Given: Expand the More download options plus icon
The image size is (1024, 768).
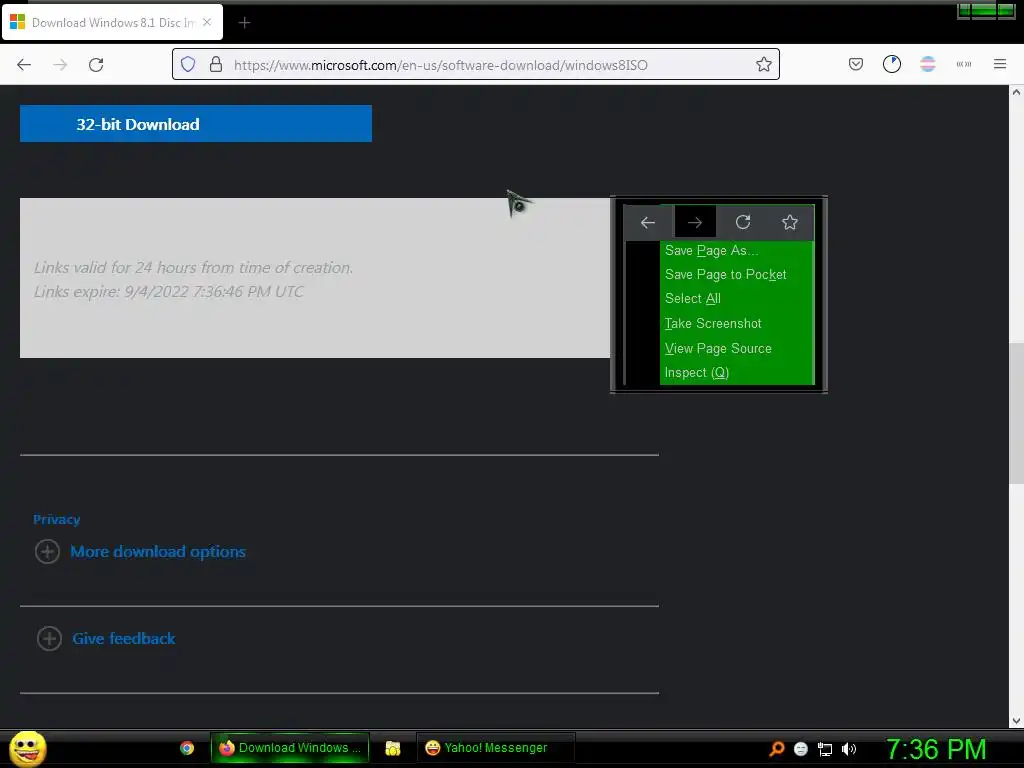Looking at the screenshot, I should [x=47, y=552].
